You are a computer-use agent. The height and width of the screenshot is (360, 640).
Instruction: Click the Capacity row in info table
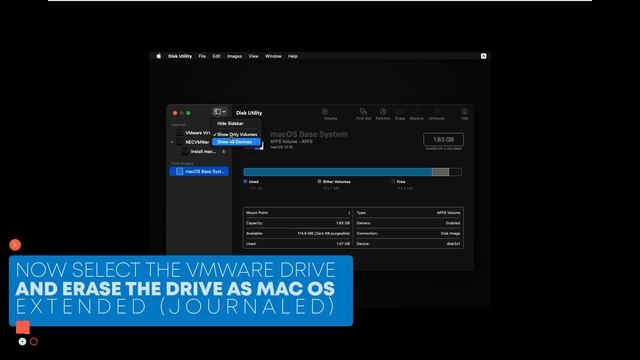point(298,223)
